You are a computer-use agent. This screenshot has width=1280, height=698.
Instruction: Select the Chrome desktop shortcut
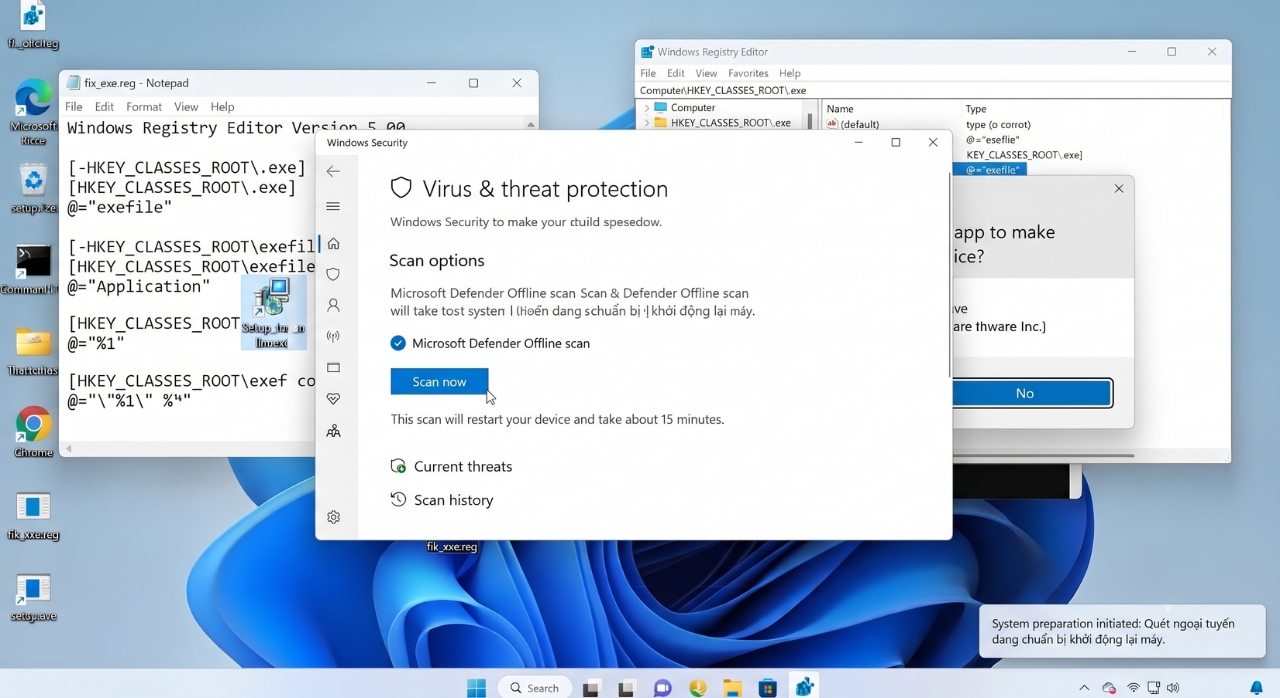pos(33,432)
